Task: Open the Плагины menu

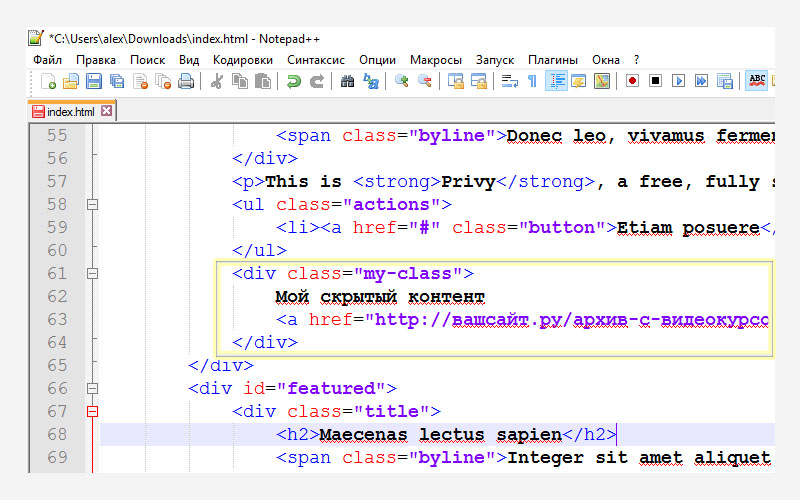Action: [552, 59]
